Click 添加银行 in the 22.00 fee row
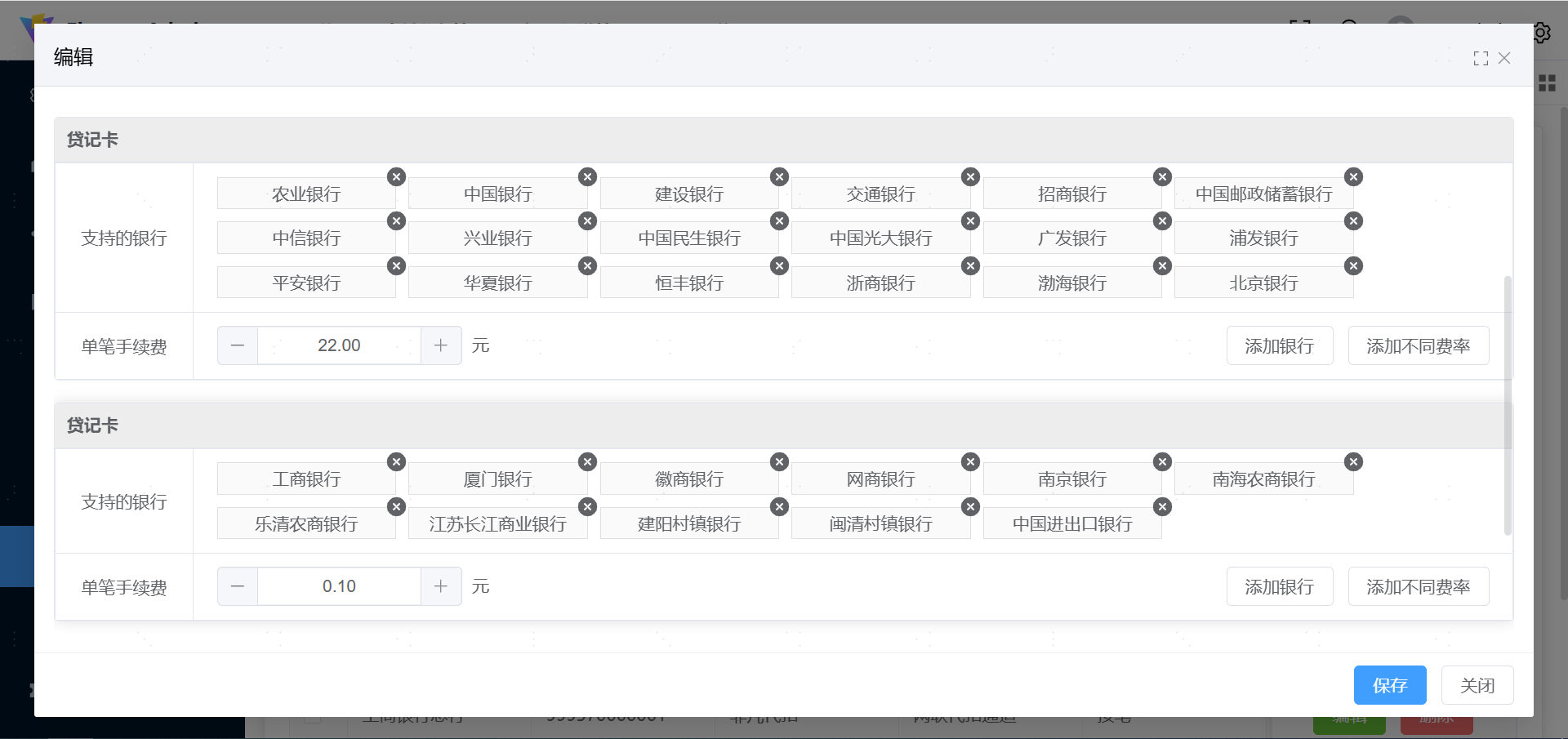Viewport: 1568px width, 739px height. pos(1280,345)
